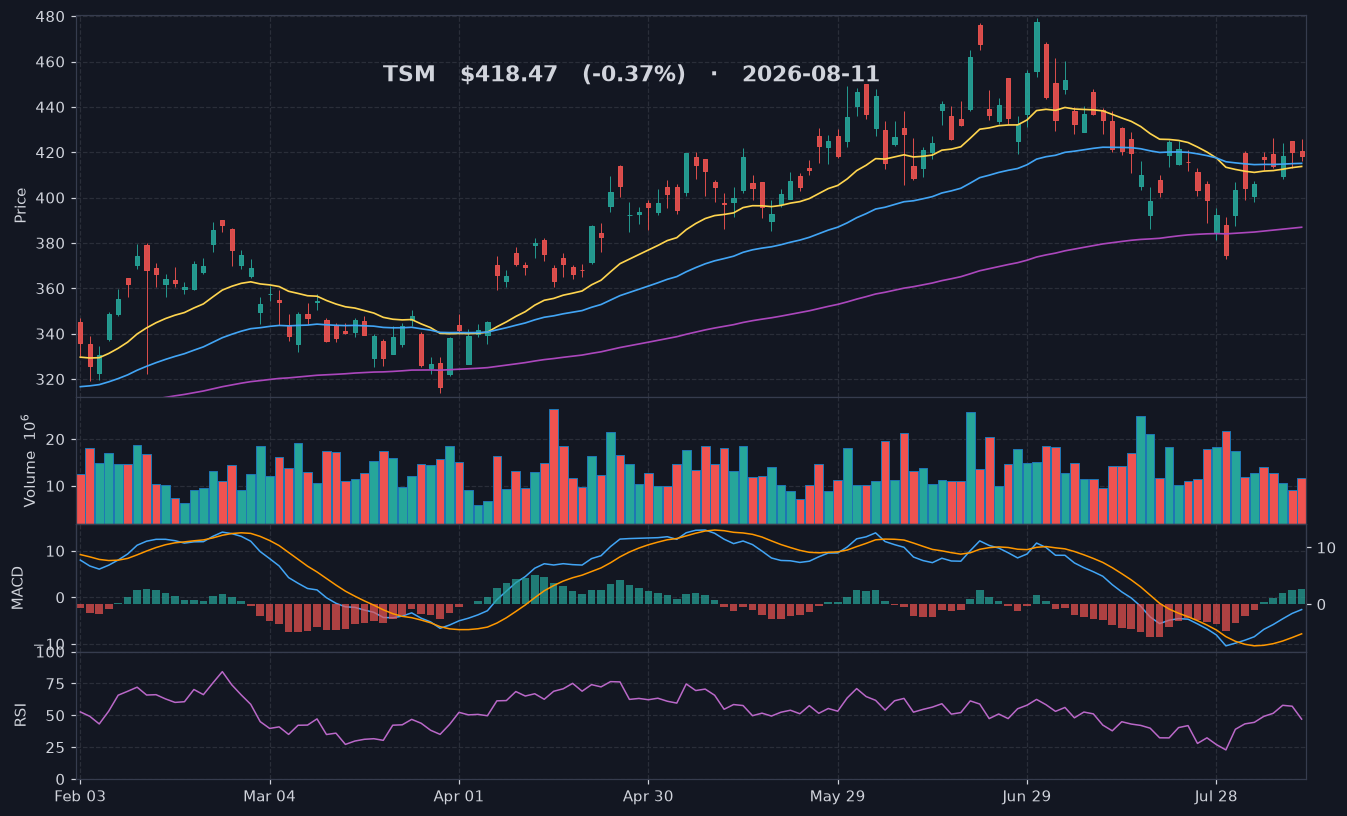Click the 0 tick on the left MACD axis
Viewport: 1347px width, 816px height.
click(x=62, y=598)
